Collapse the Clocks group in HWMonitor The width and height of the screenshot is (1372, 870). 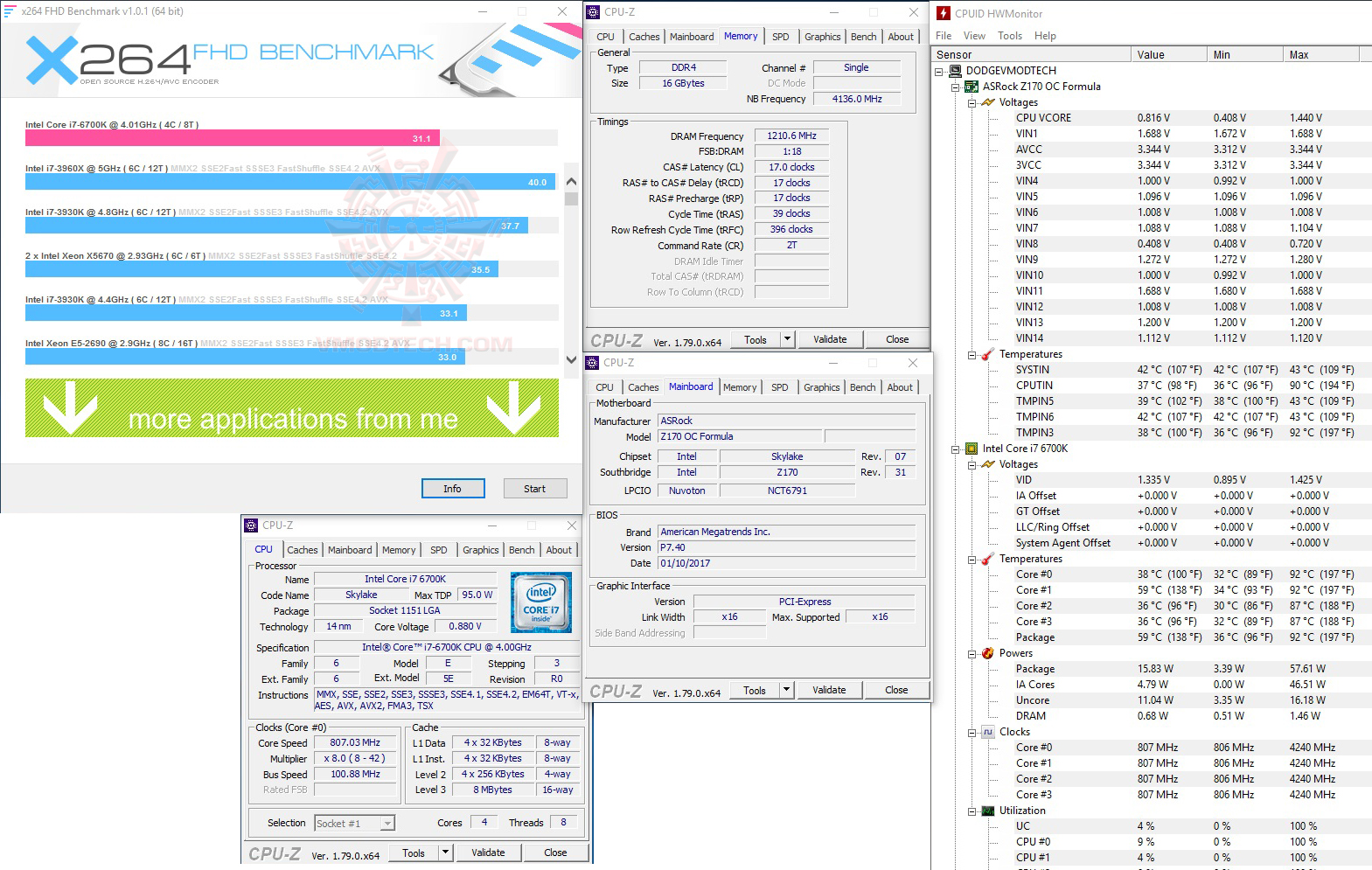point(972,733)
